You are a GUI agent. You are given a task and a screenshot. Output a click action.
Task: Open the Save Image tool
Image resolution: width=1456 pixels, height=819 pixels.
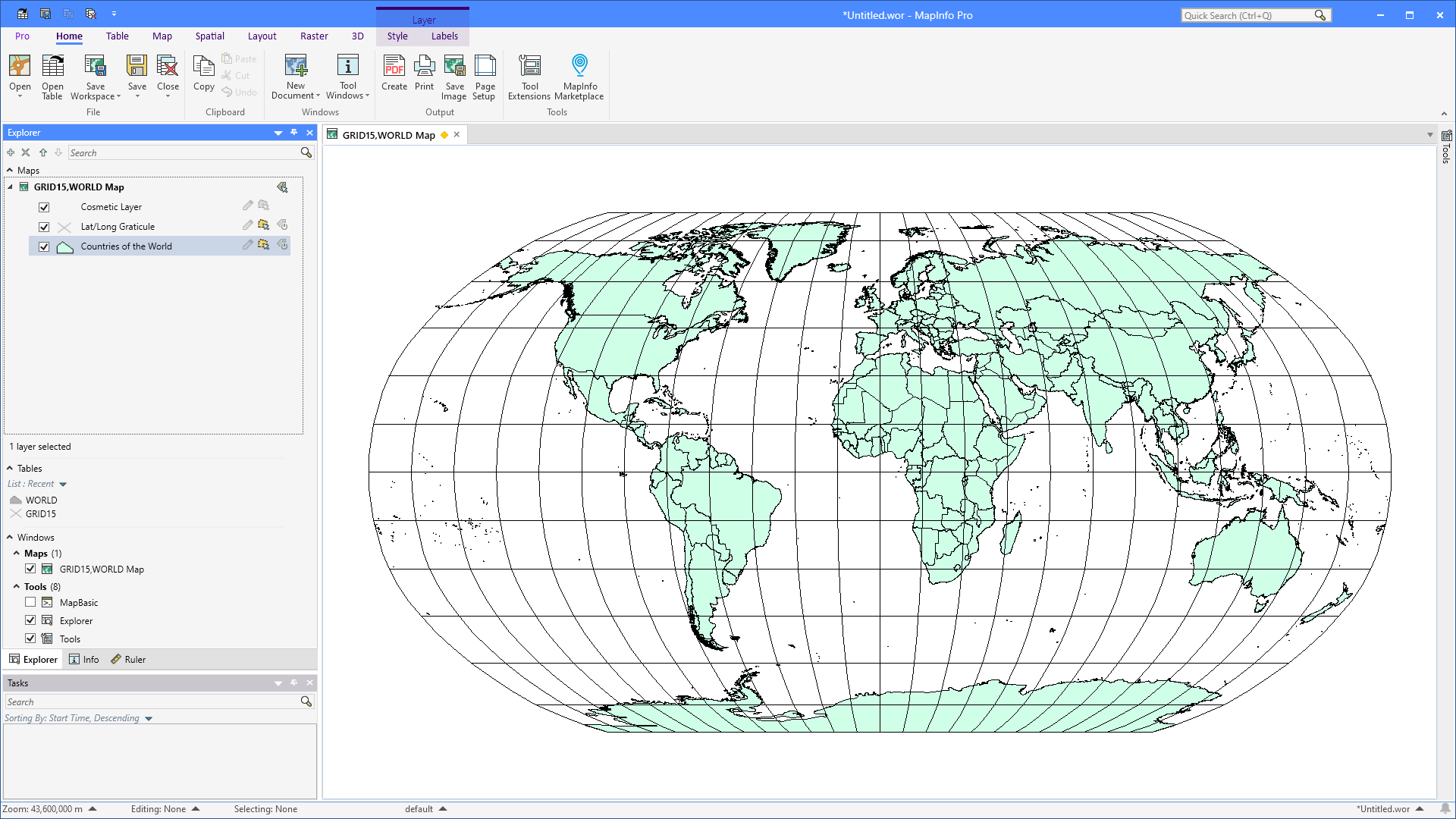click(454, 76)
